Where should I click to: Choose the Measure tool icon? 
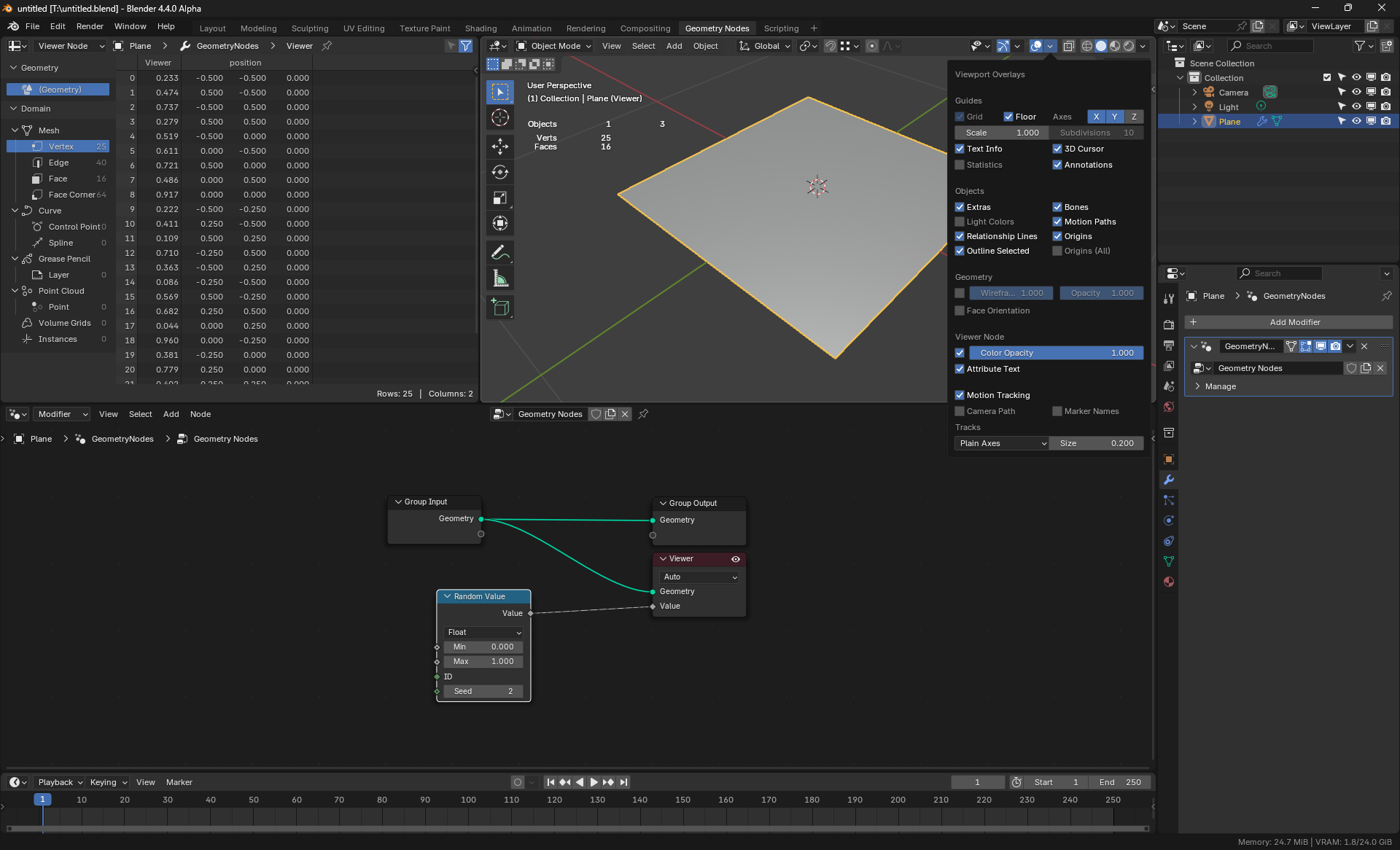point(500,278)
